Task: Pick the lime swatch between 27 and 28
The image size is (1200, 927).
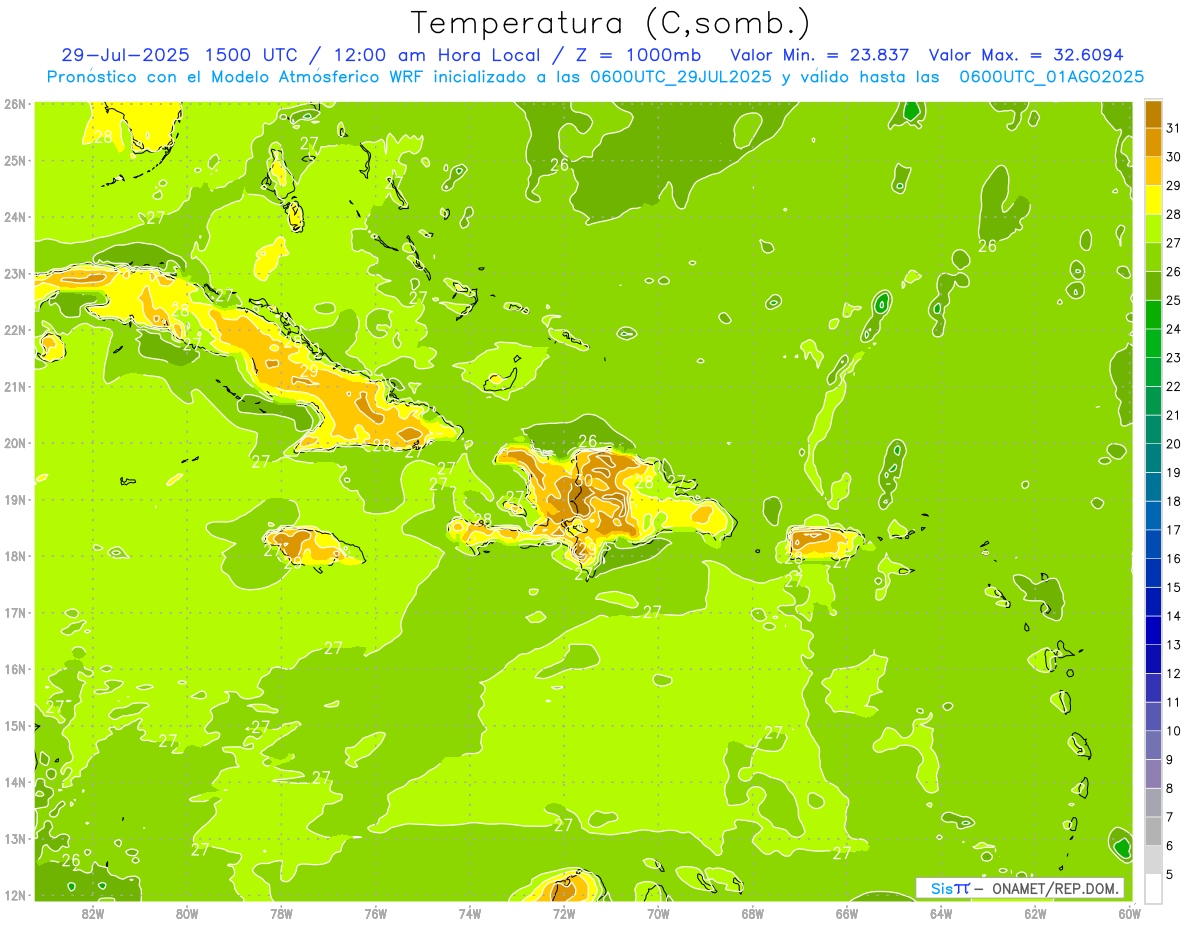Action: click(x=1153, y=229)
